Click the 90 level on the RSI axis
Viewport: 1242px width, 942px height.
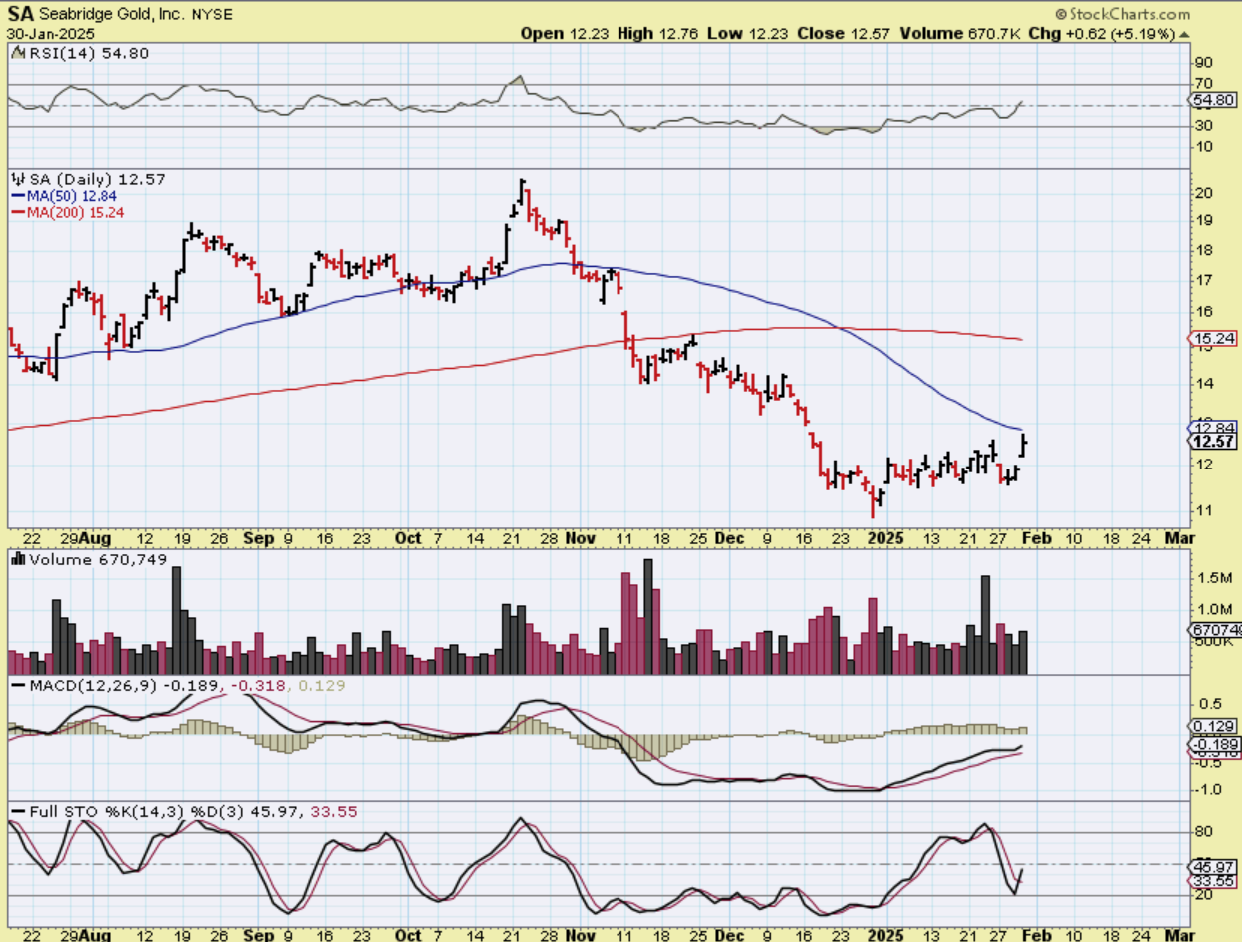[x=1204, y=61]
